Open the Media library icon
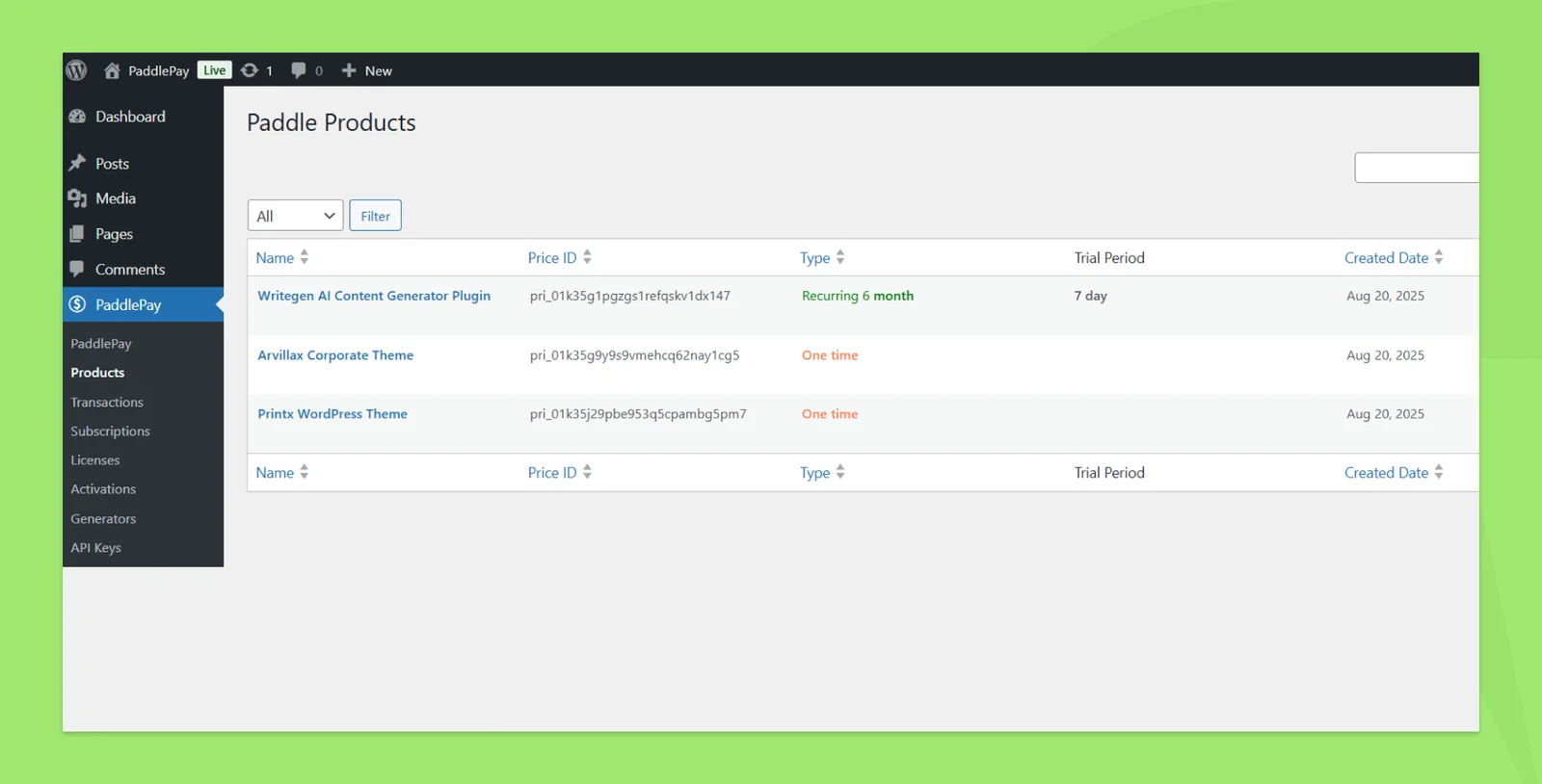 click(x=78, y=198)
